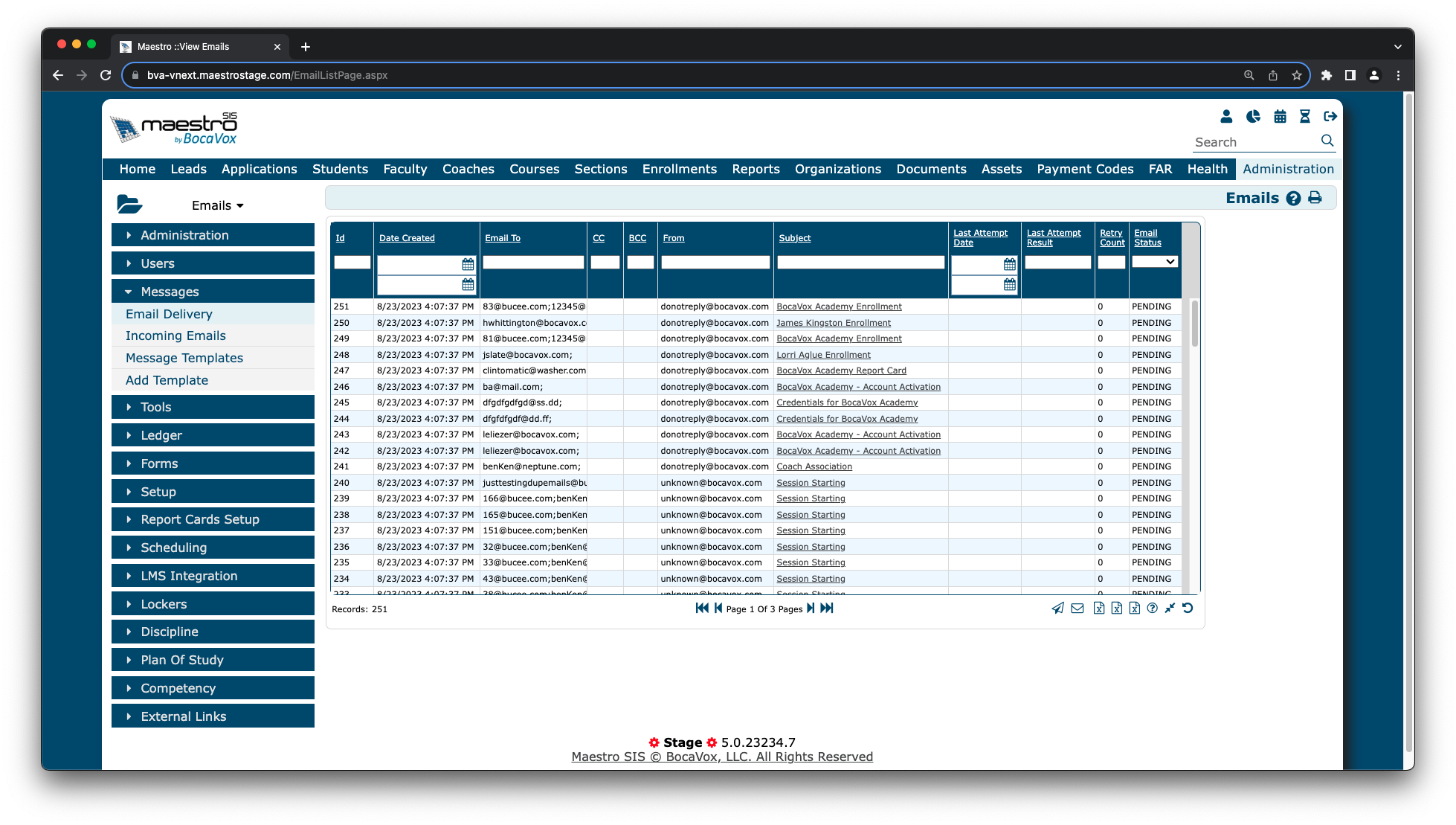Expand the Scheduling sidebar section
This screenshot has width=1456, height=825.
213,548
